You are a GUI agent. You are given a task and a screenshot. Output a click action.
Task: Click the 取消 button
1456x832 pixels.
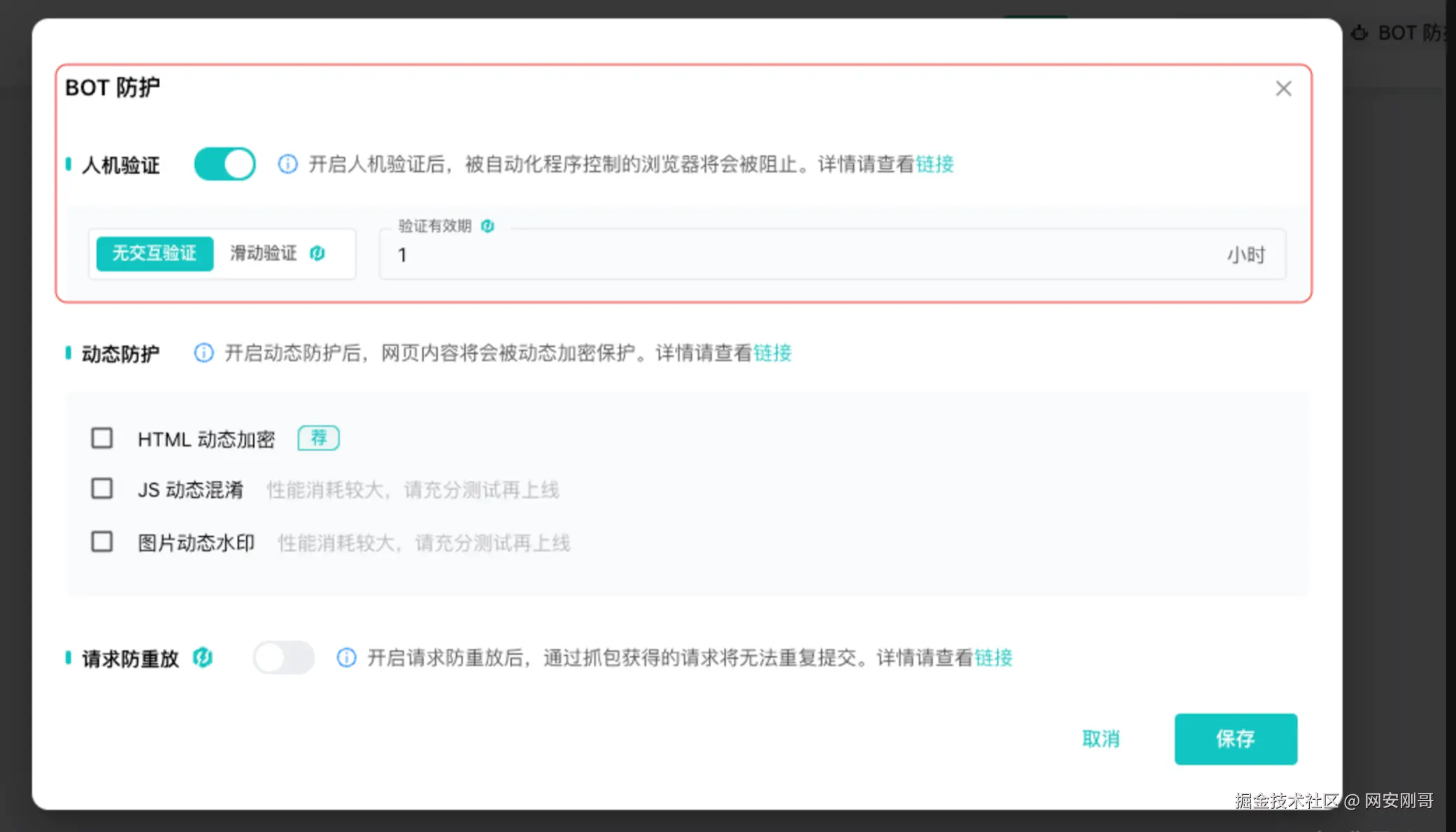coord(1101,739)
